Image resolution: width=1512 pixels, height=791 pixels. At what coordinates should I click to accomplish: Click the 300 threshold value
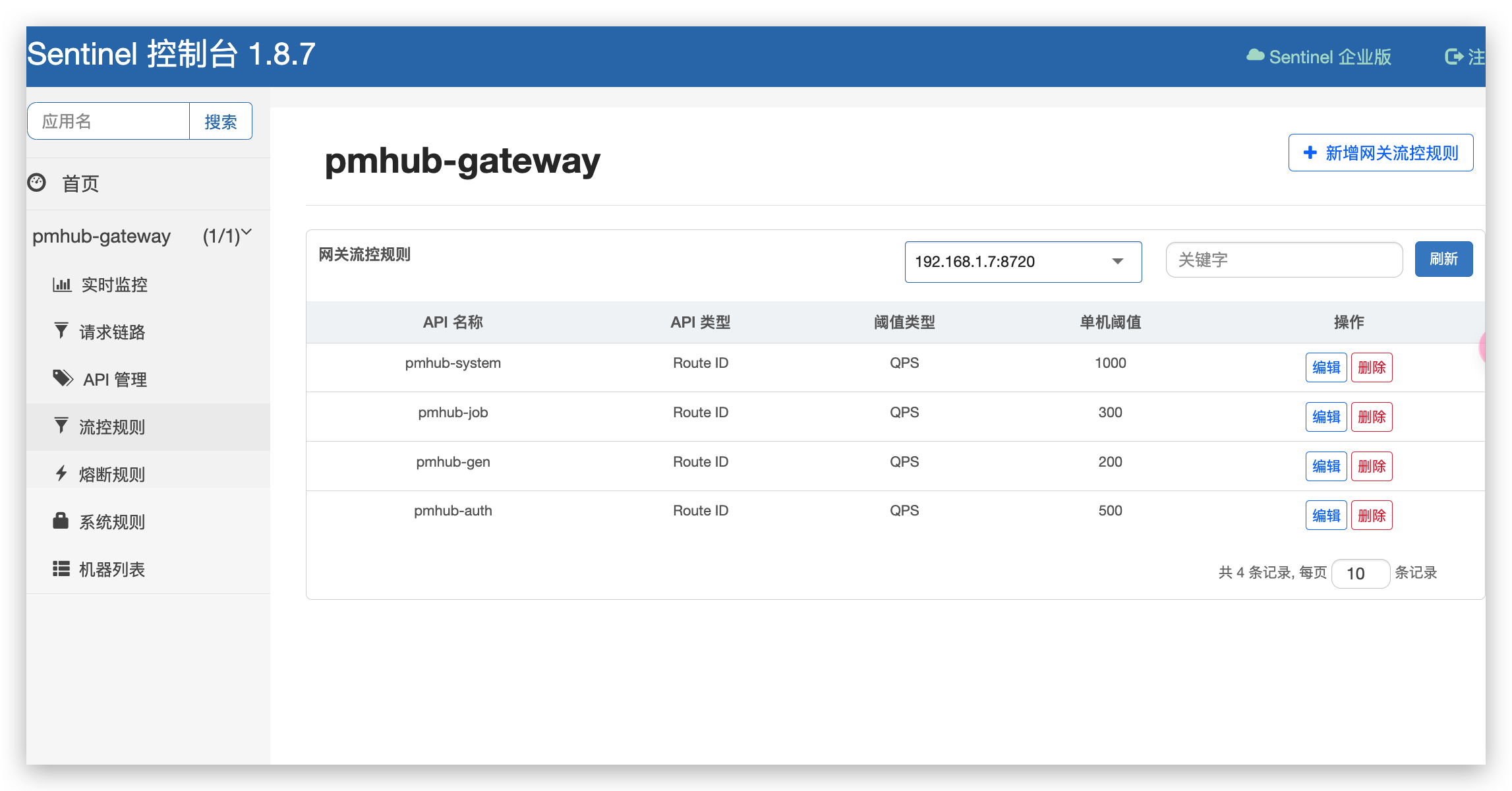click(1111, 413)
